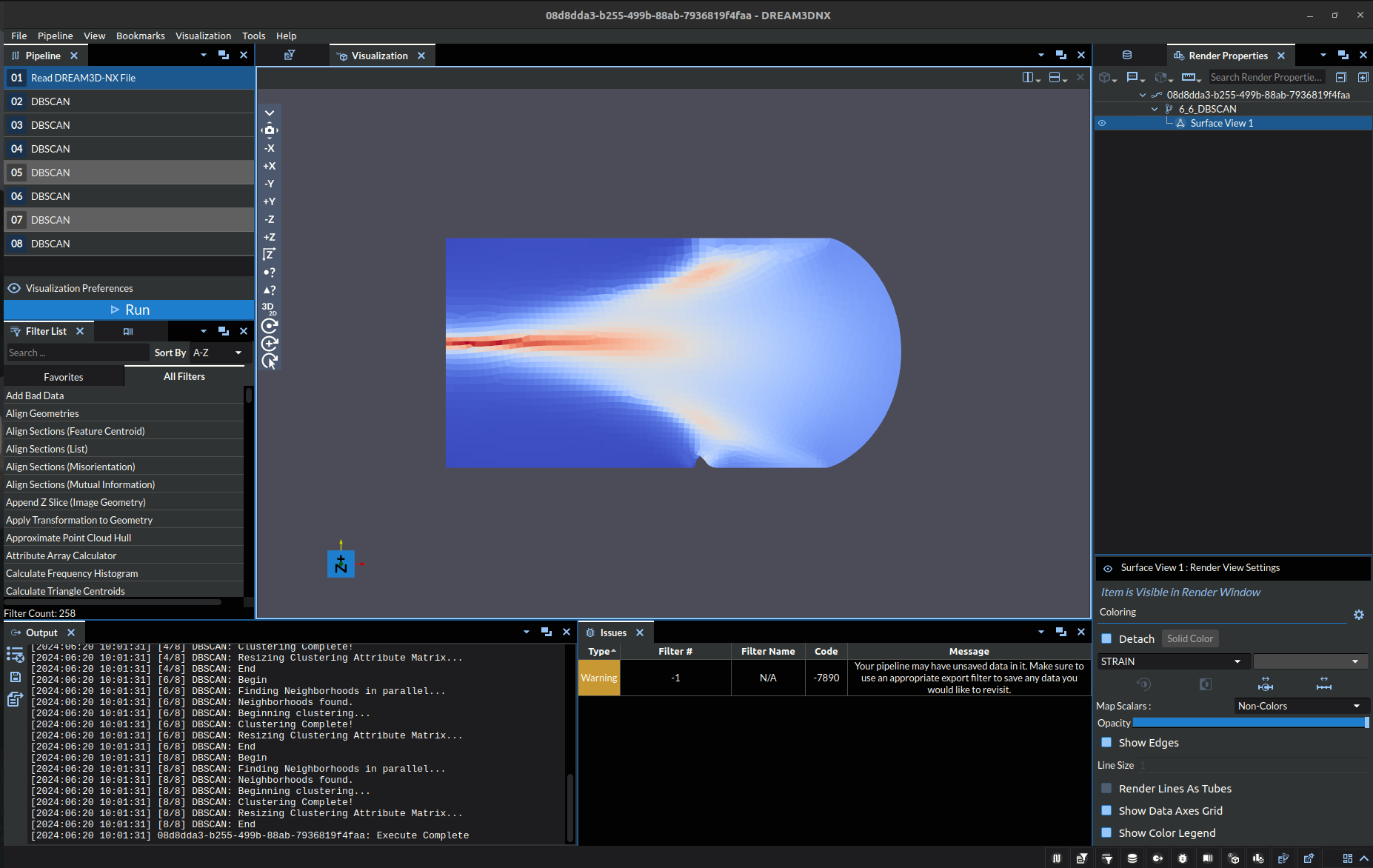Click the filter list funnel icon in status bar
Image resolution: width=1373 pixels, height=868 pixels.
point(1107,858)
